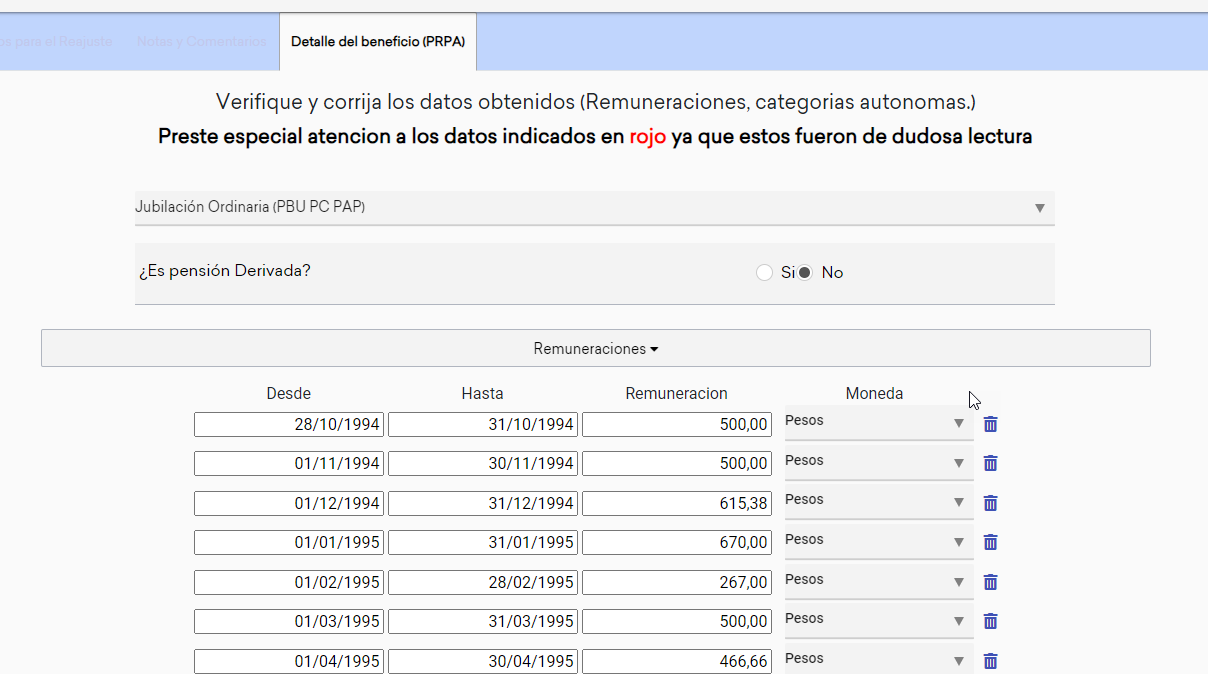Screen dimensions: 1208x674
Task: Edit the Desde field 01/12/1994
Action: pos(289,503)
